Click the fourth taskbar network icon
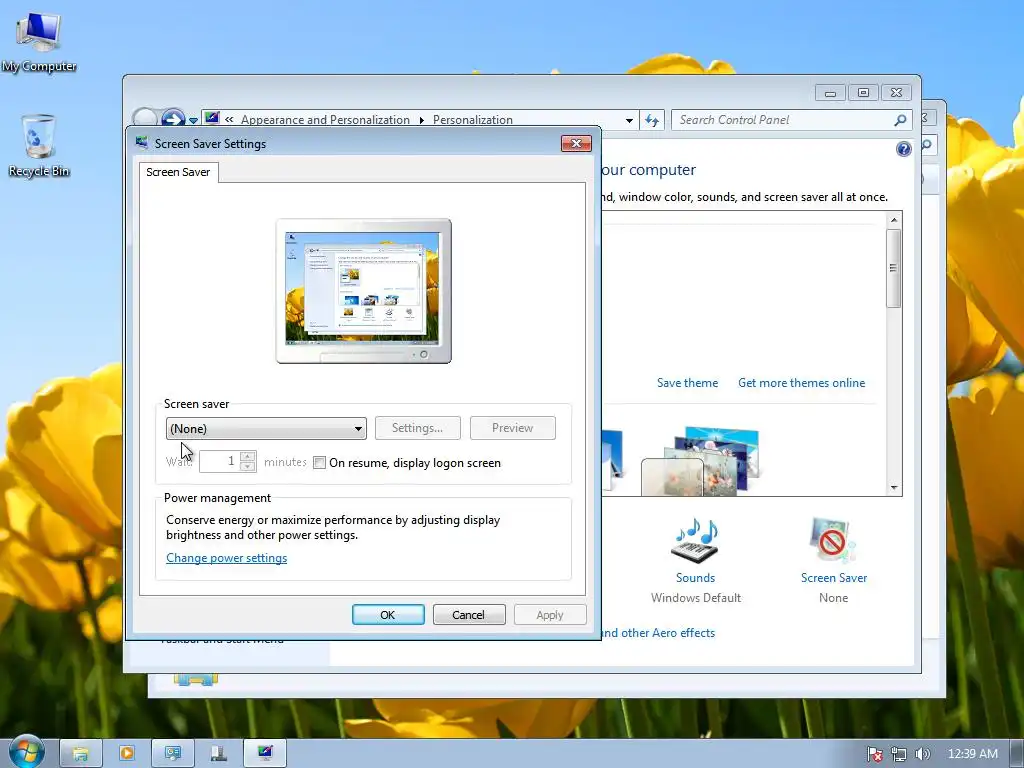The height and width of the screenshot is (768, 1024). click(x=219, y=754)
